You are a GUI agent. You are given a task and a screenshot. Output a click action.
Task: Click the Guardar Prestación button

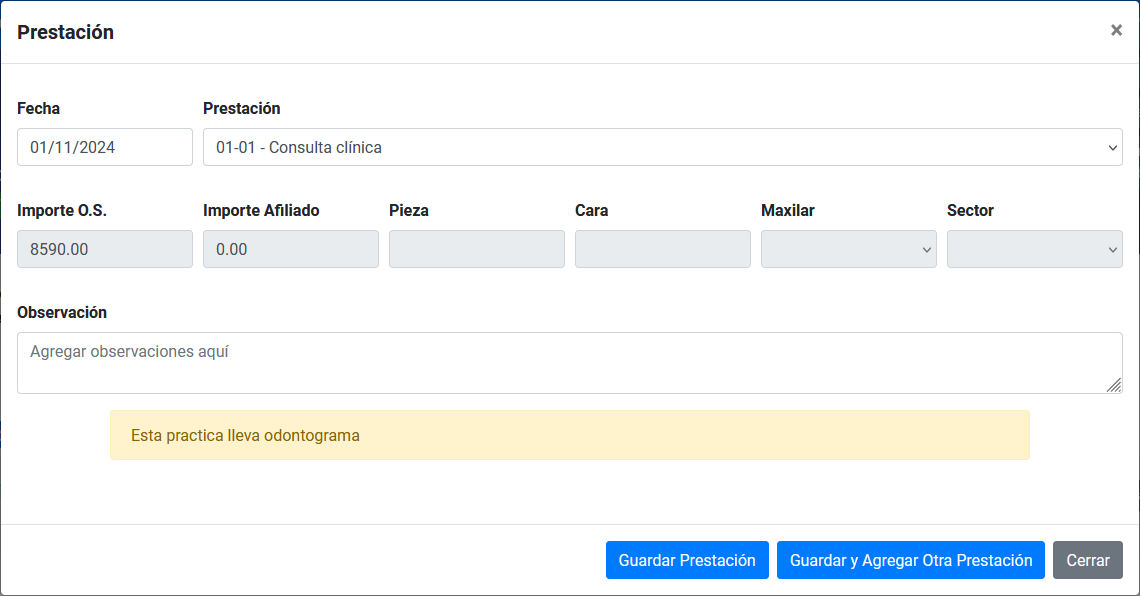[687, 560]
